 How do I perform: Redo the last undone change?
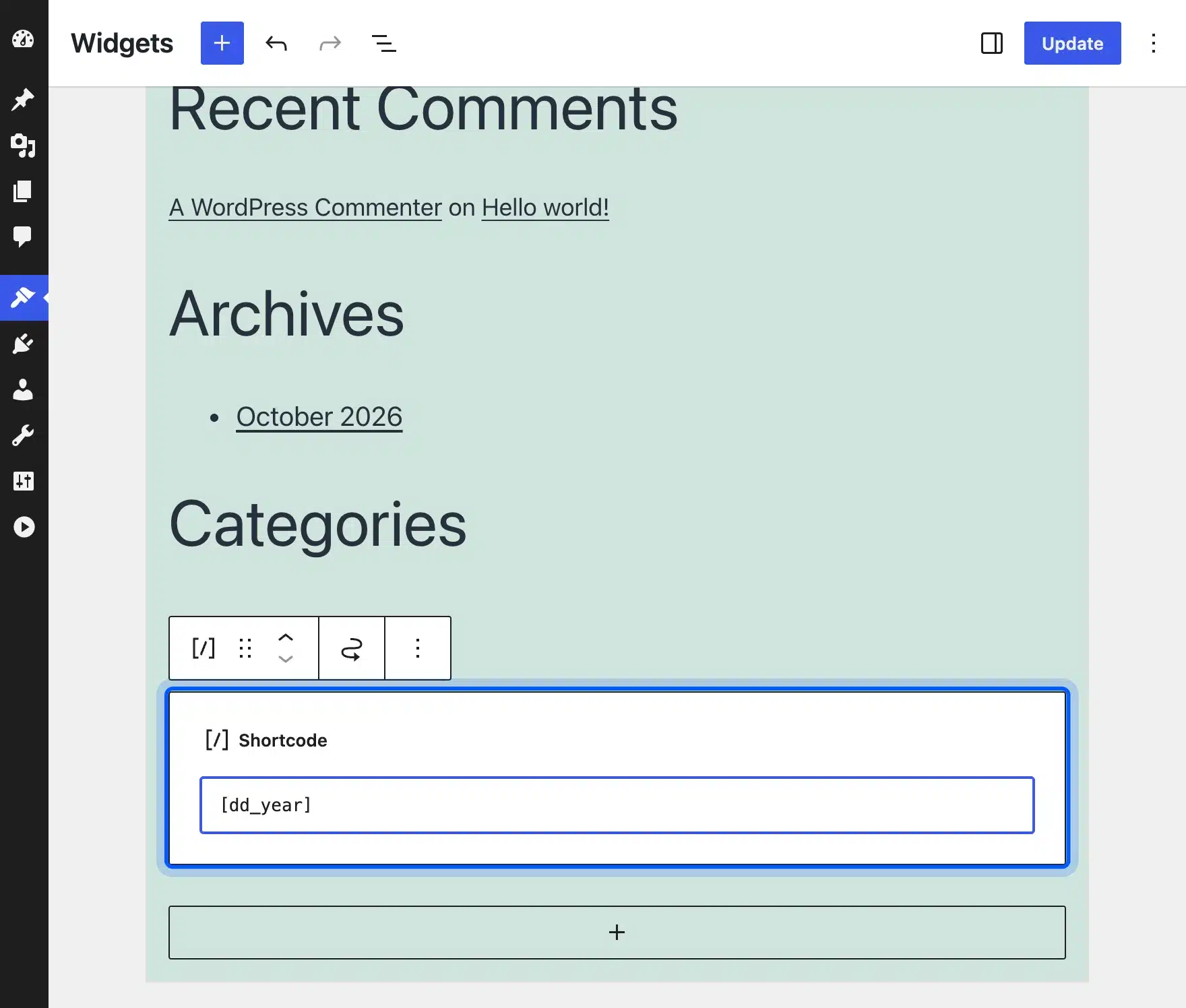pyautogui.click(x=330, y=43)
